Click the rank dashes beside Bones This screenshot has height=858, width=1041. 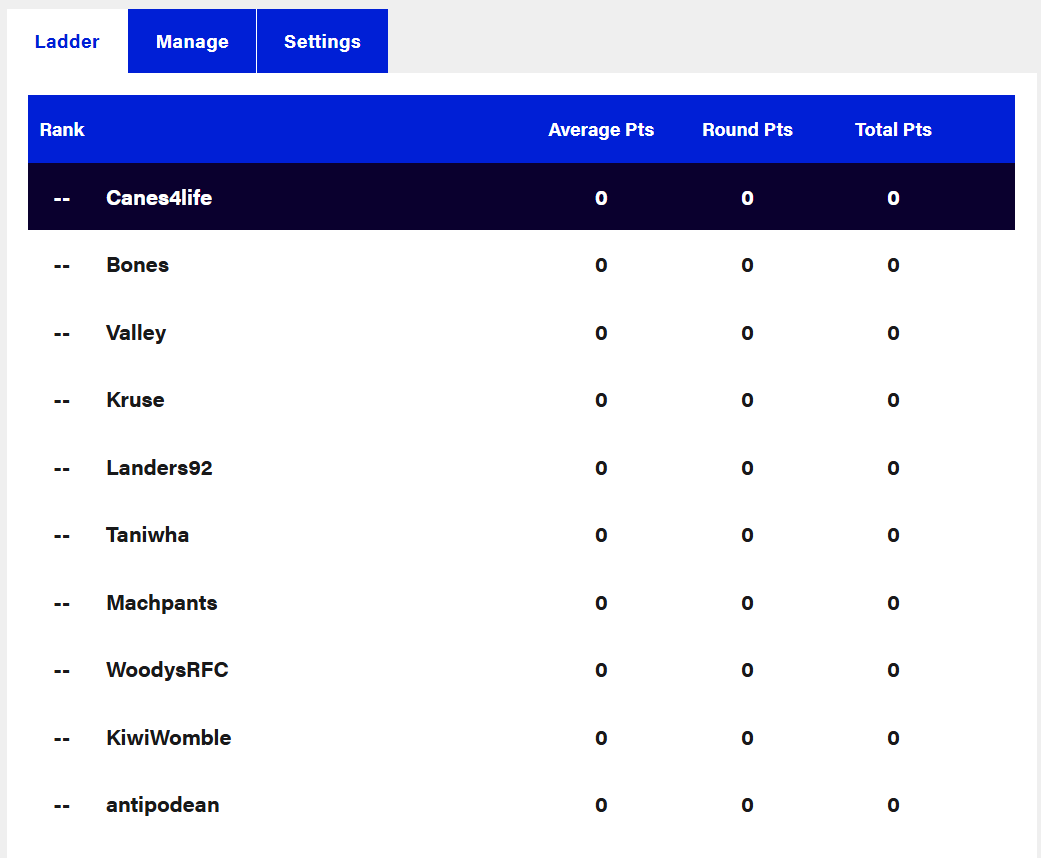[62, 265]
